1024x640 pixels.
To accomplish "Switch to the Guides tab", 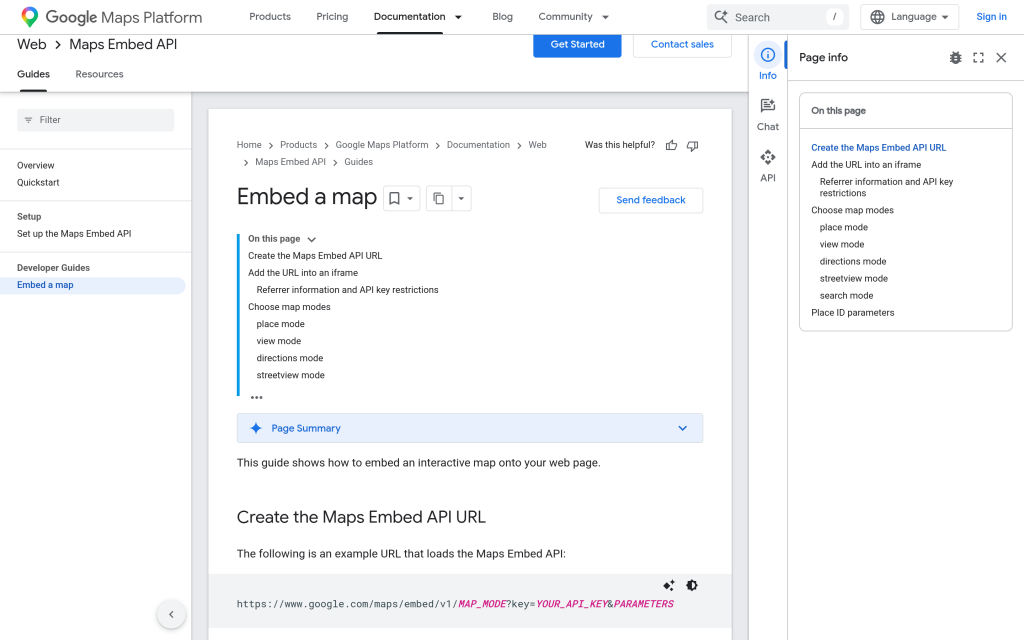I will coord(33,74).
